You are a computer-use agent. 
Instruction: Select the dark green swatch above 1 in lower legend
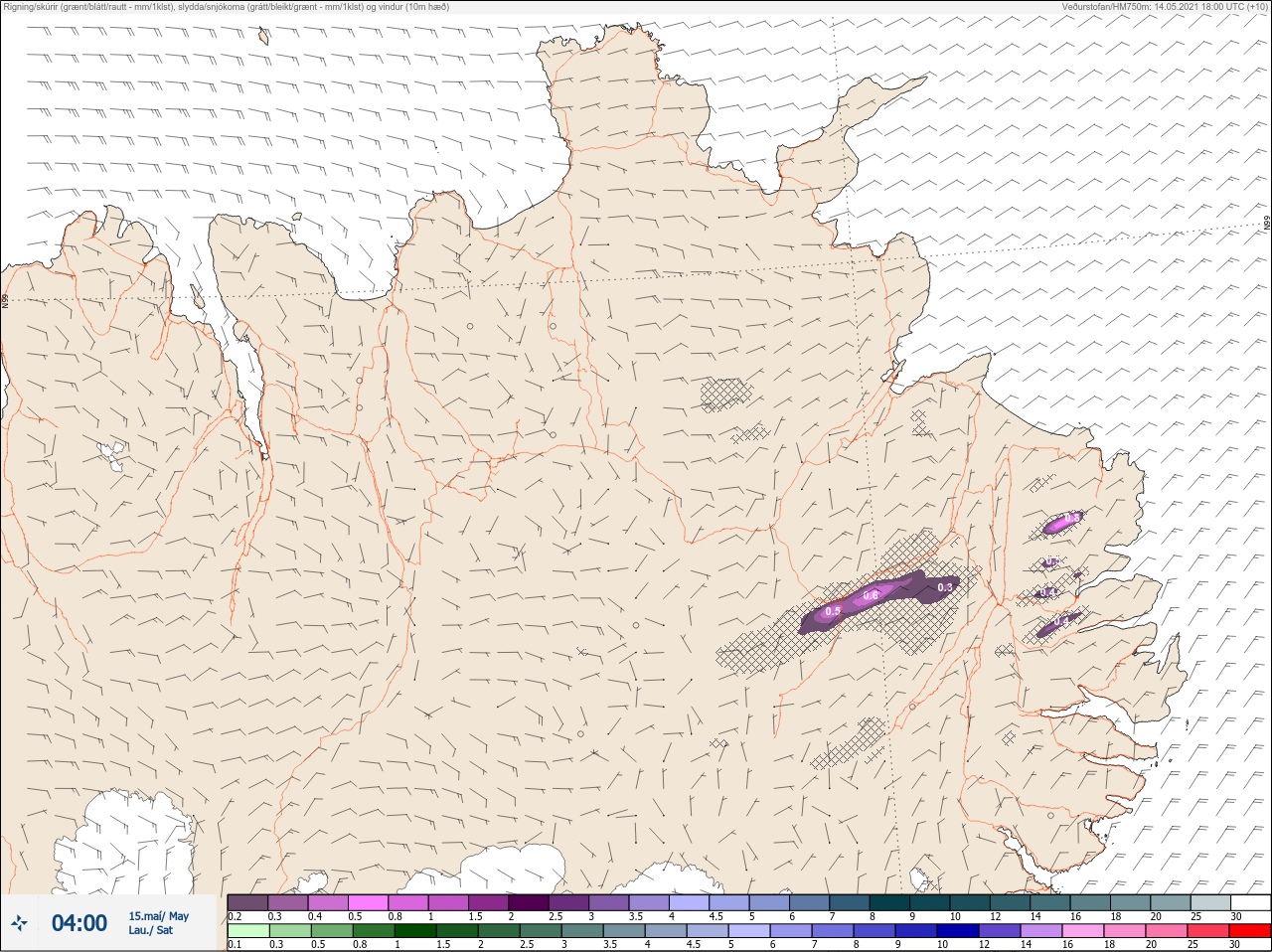[x=415, y=931]
